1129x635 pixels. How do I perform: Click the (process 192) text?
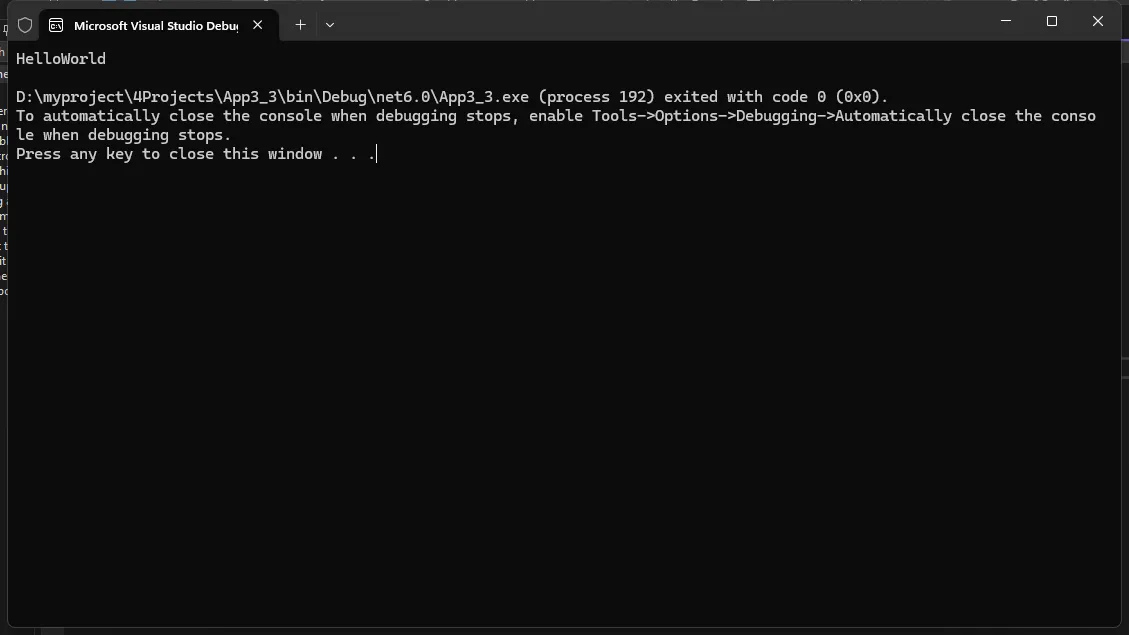pos(597,97)
